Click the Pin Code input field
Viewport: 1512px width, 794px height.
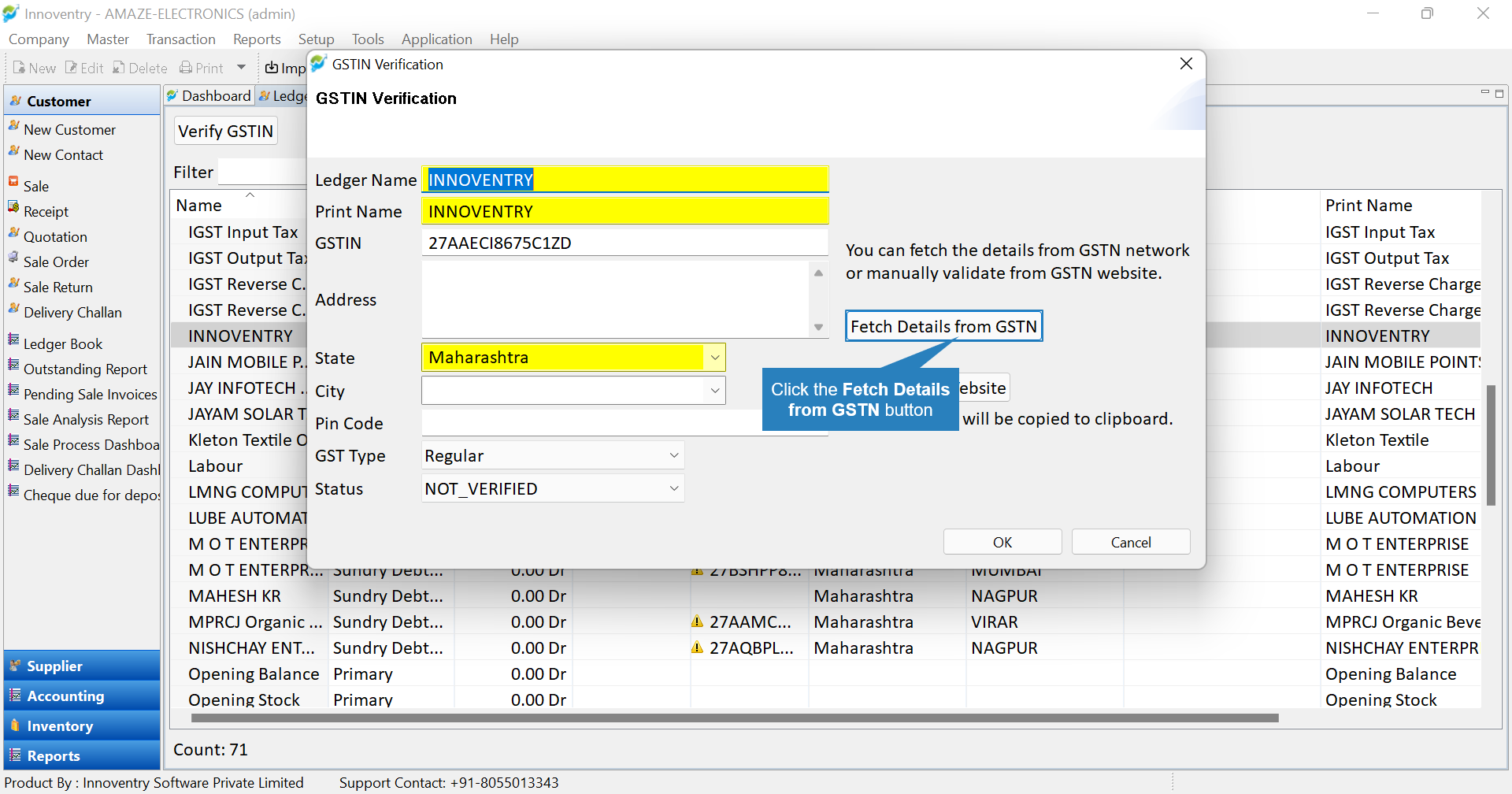click(591, 423)
